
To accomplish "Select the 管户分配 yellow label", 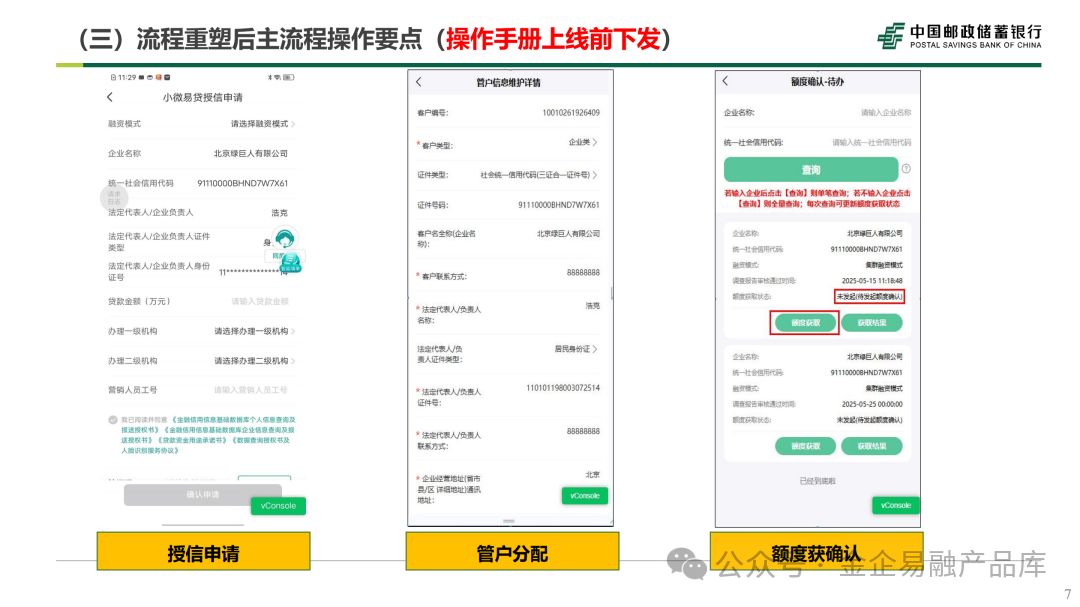I will click(512, 551).
